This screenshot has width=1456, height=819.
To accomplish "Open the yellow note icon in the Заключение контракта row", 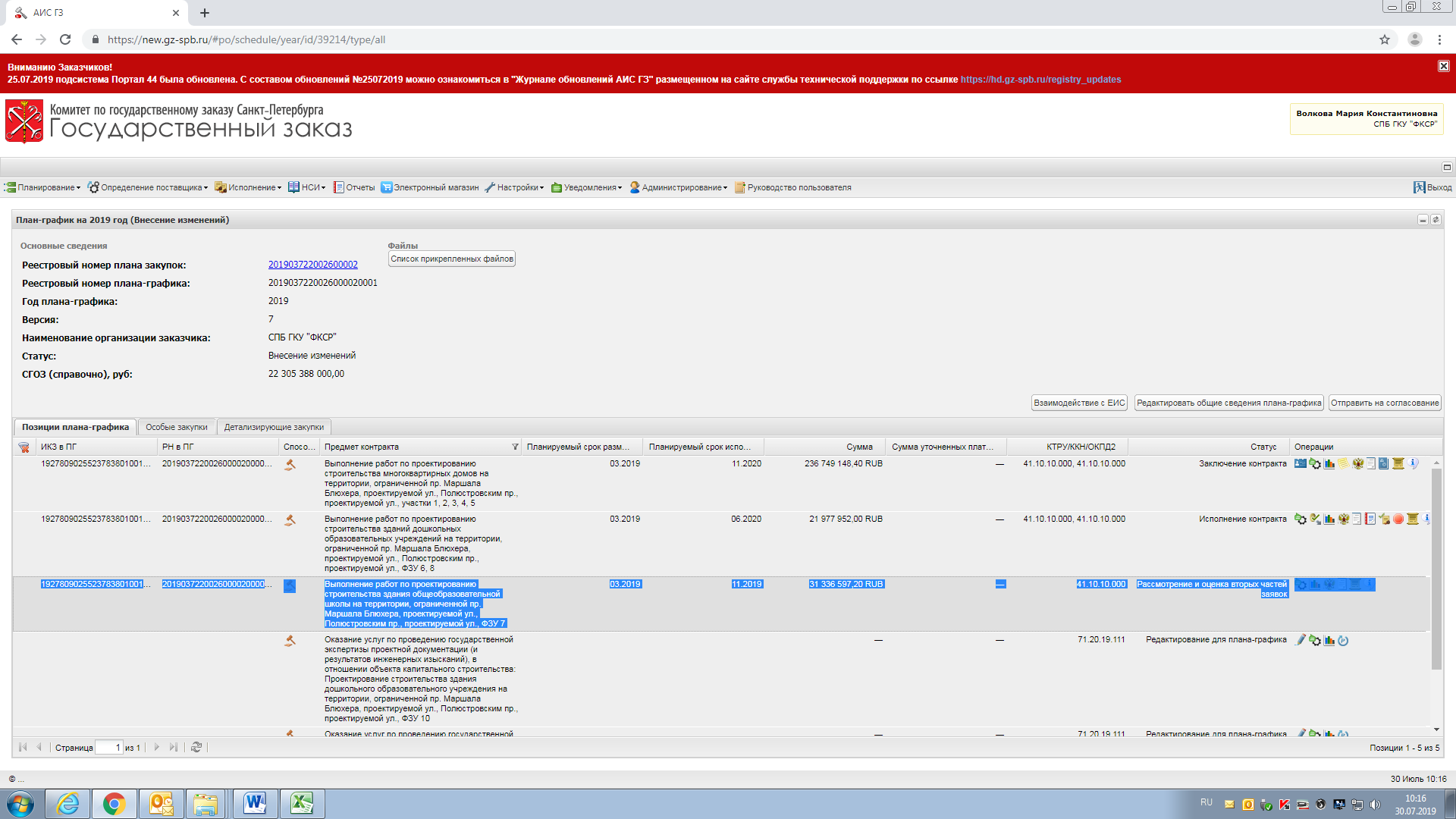I will pyautogui.click(x=1344, y=463).
